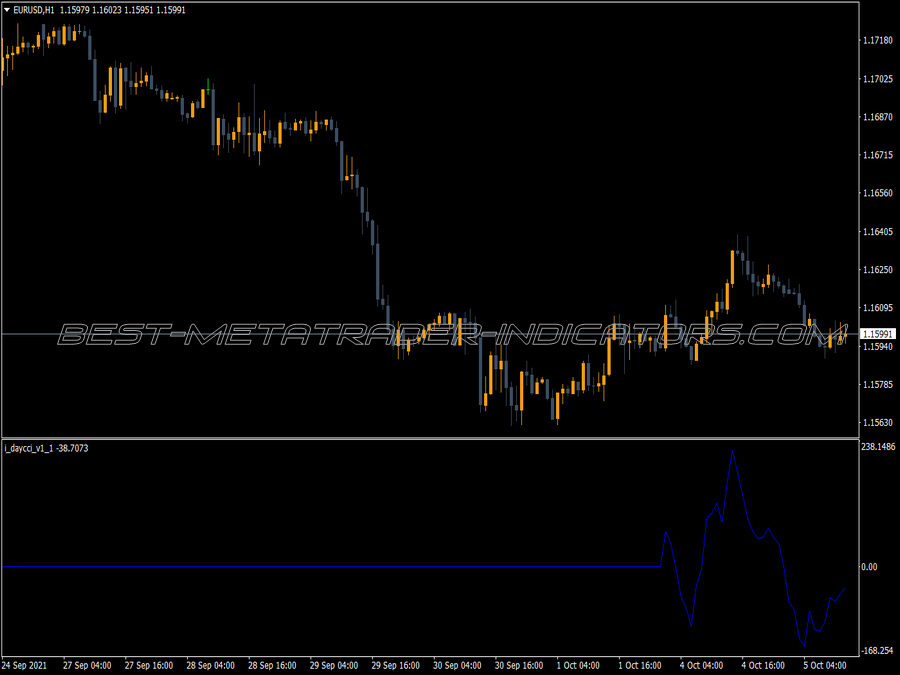900x675 pixels.
Task: Click the 29 Sep 16:00 time label
Action: point(395,665)
